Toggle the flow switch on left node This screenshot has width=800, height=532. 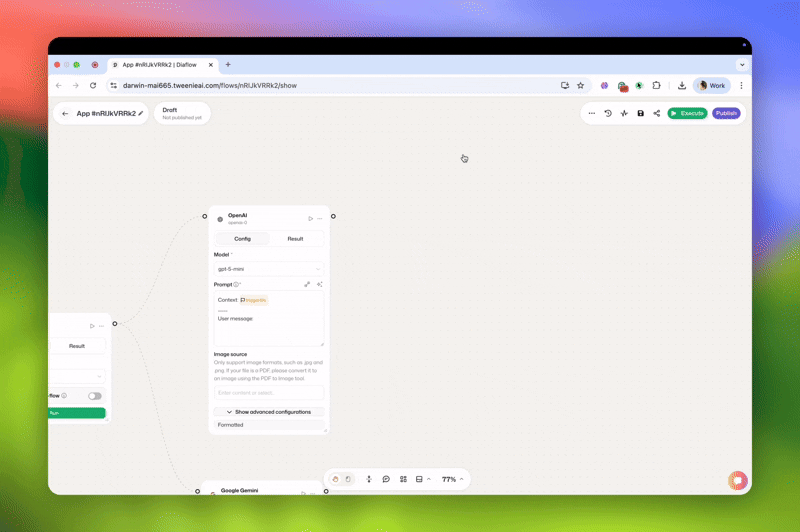[x=94, y=396]
